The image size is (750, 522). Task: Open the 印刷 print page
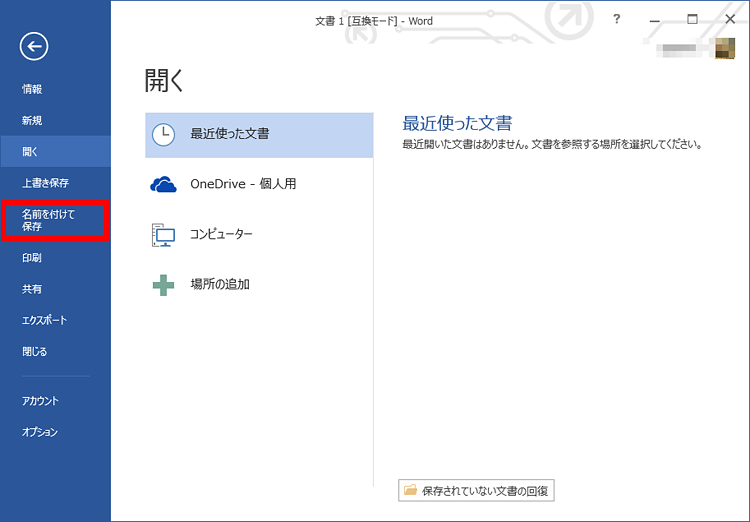coord(33,258)
